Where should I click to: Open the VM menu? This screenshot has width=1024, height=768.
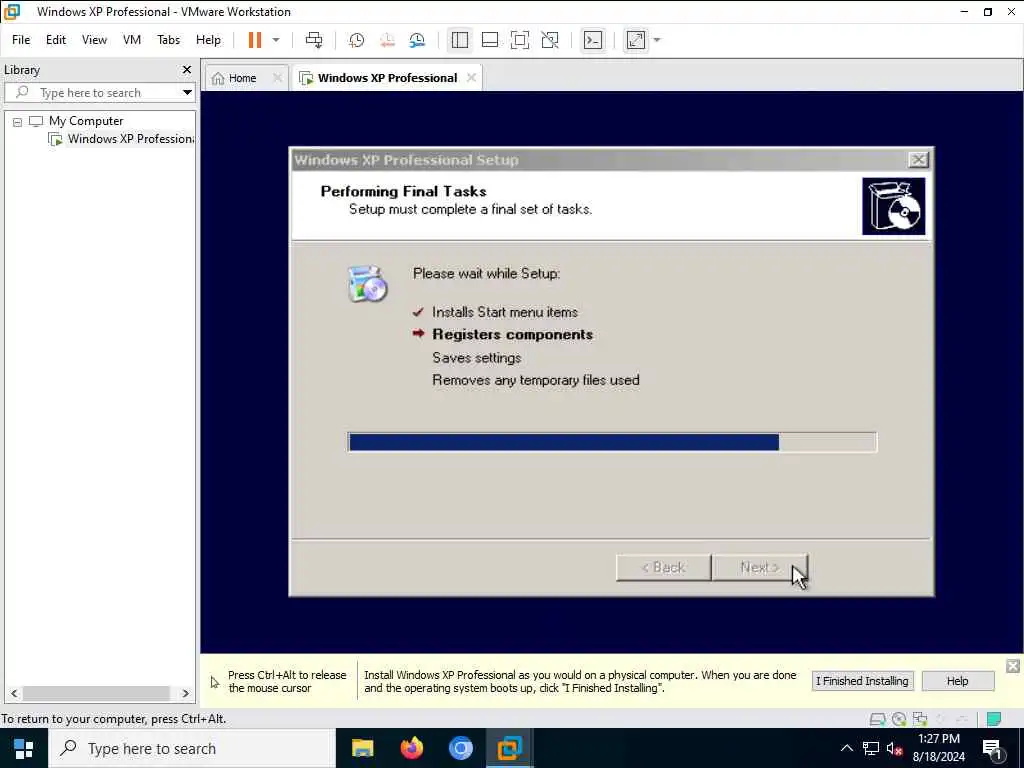(x=132, y=40)
